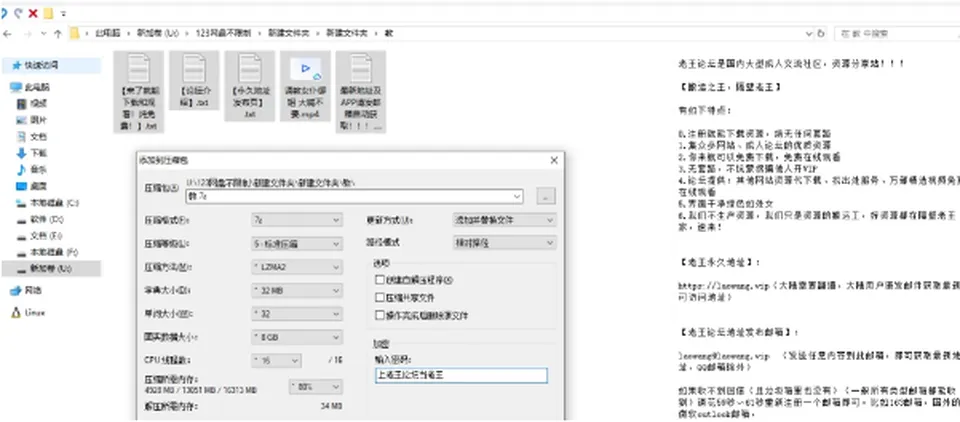Enable the delete source files after compression checkbox
The image size is (960, 422).
click(x=380, y=315)
